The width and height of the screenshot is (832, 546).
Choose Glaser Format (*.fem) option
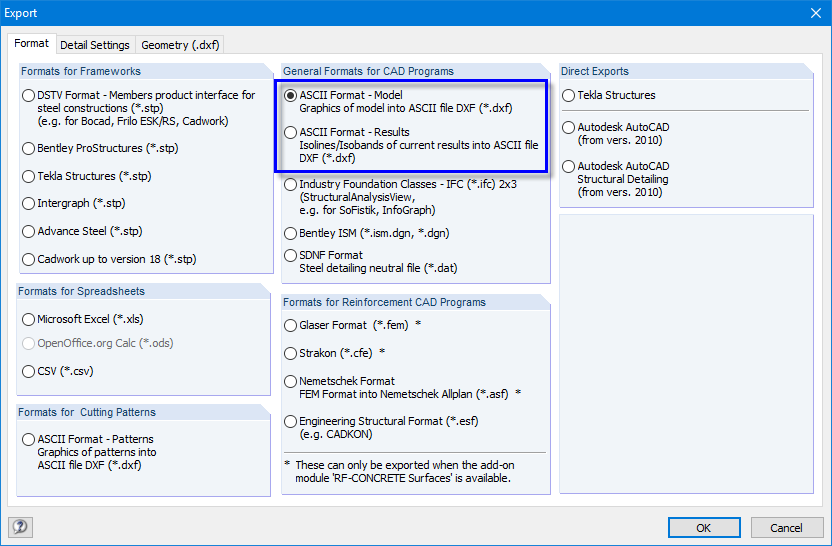pos(290,325)
